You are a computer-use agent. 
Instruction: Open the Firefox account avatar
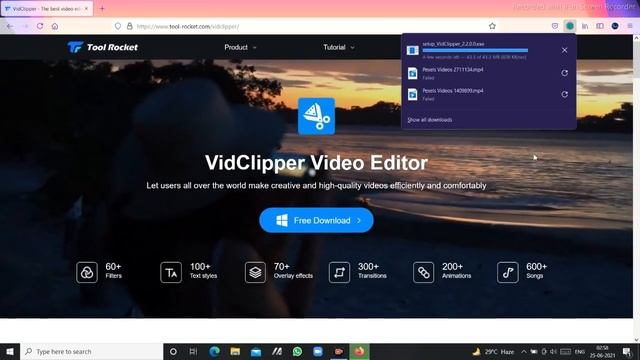[615, 26]
